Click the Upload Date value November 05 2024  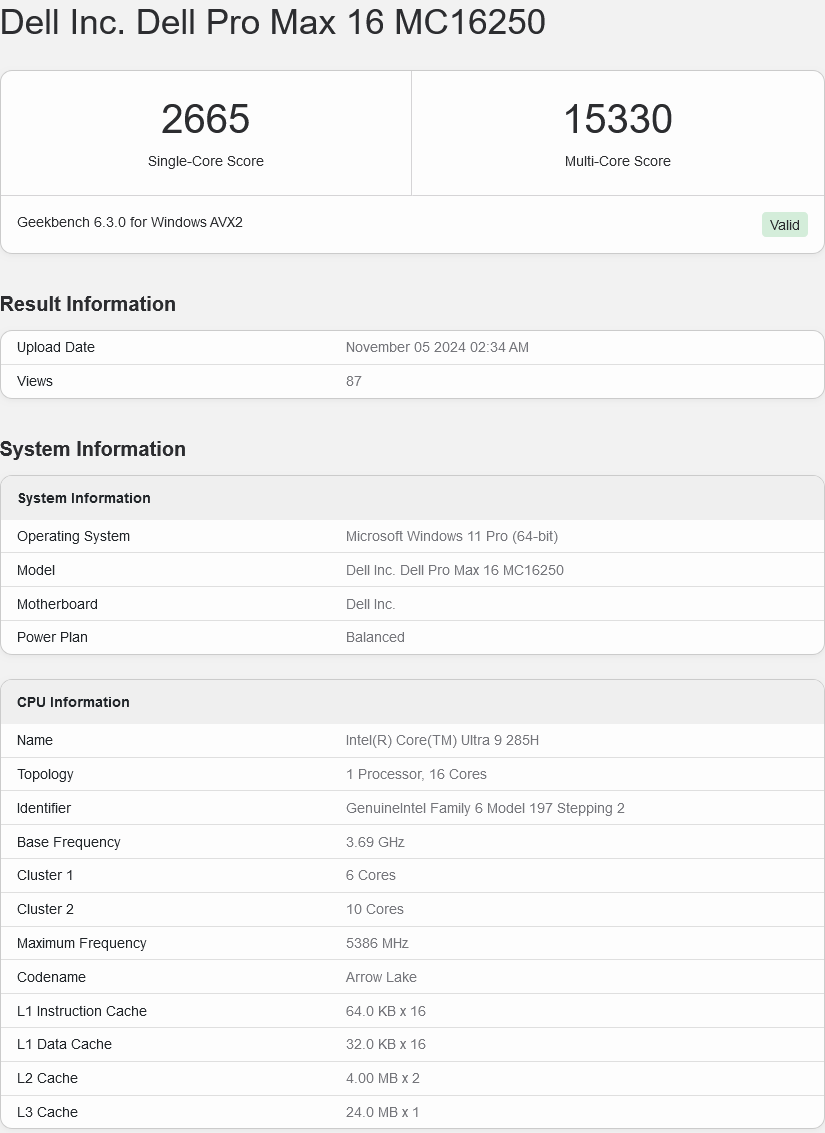coord(437,347)
